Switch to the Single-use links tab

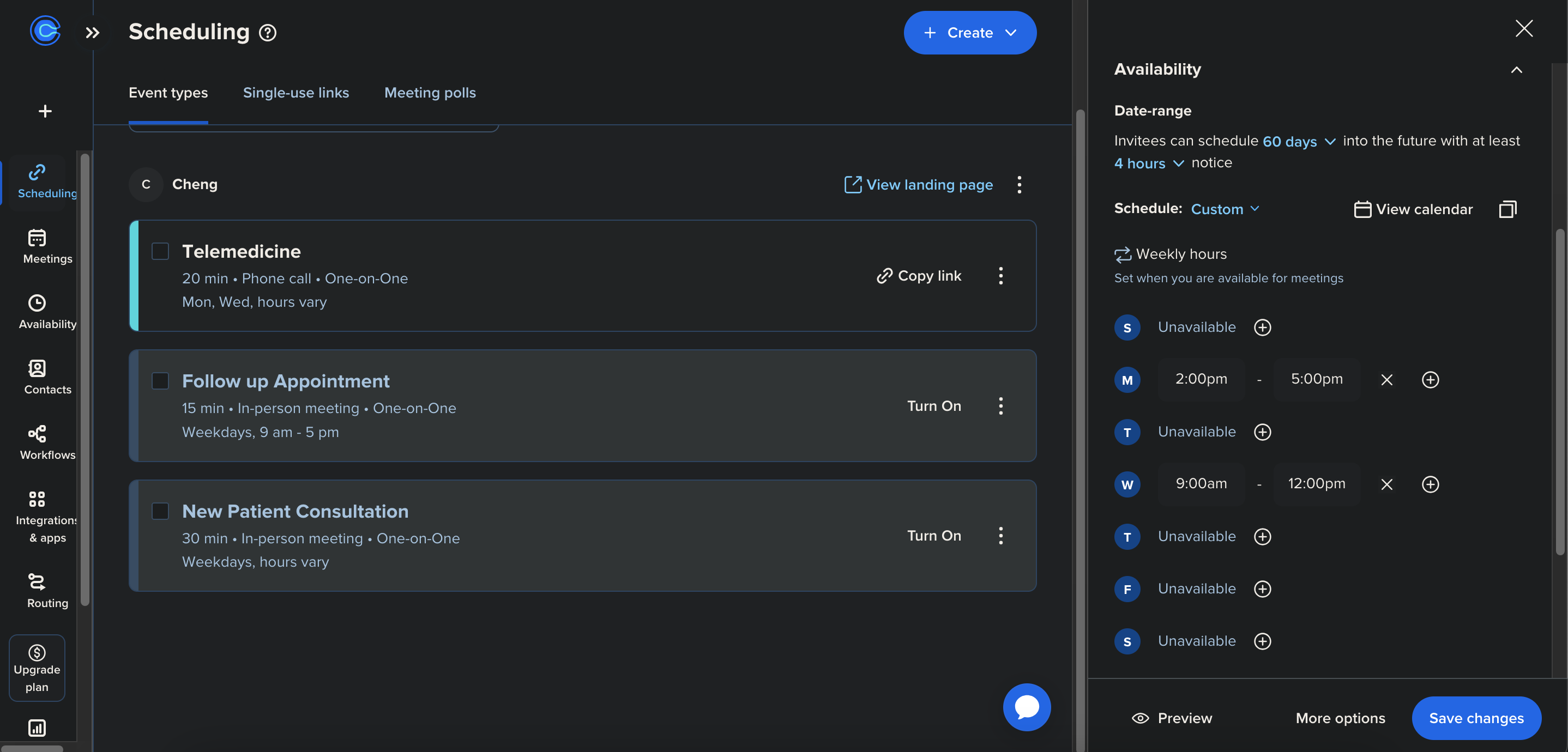[296, 93]
